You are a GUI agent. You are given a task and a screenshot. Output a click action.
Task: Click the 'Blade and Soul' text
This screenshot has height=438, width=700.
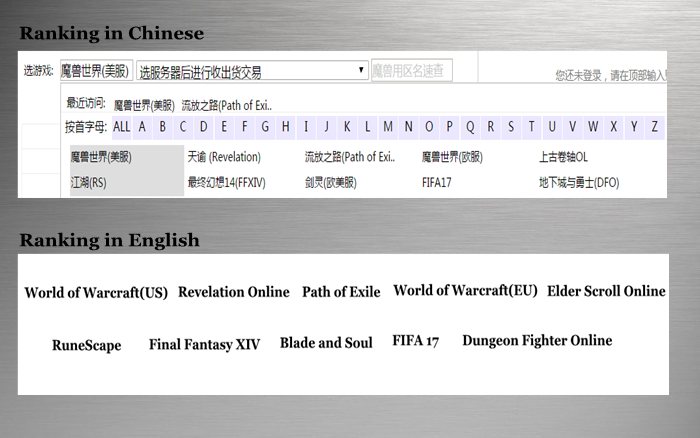click(326, 343)
